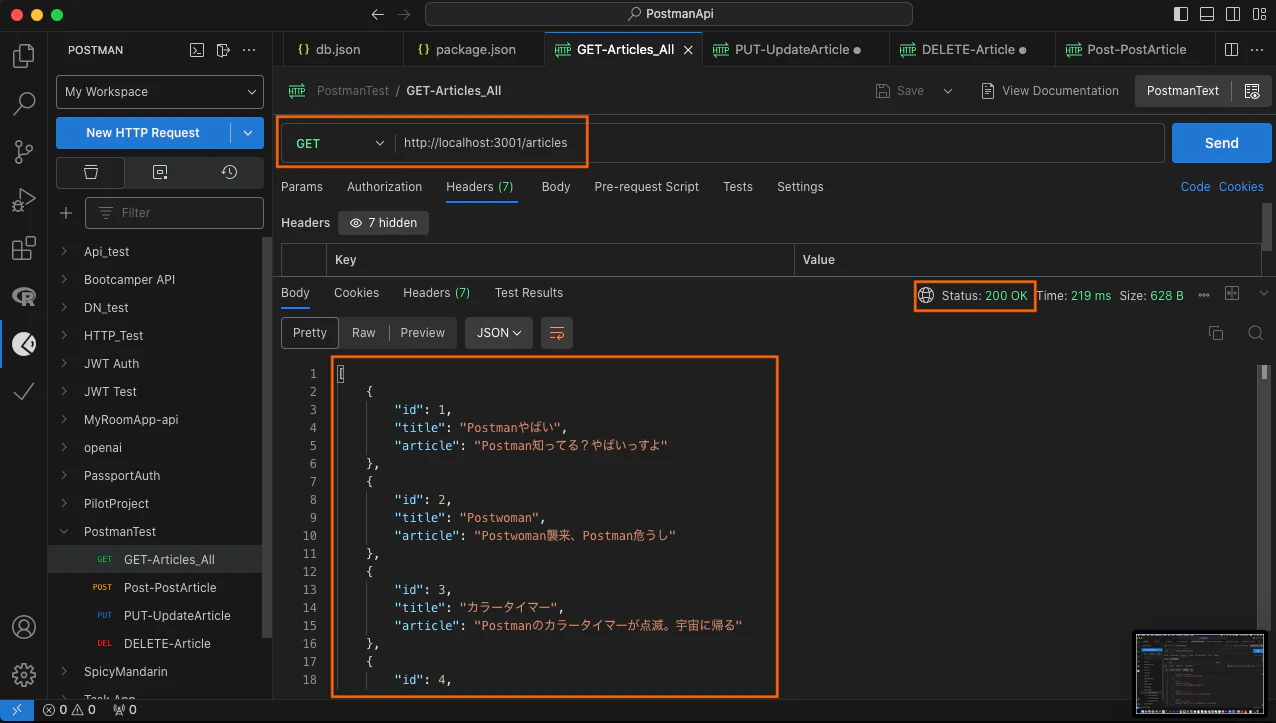The height and width of the screenshot is (723, 1276).
Task: Open the Authorization request tab
Action: click(385, 187)
